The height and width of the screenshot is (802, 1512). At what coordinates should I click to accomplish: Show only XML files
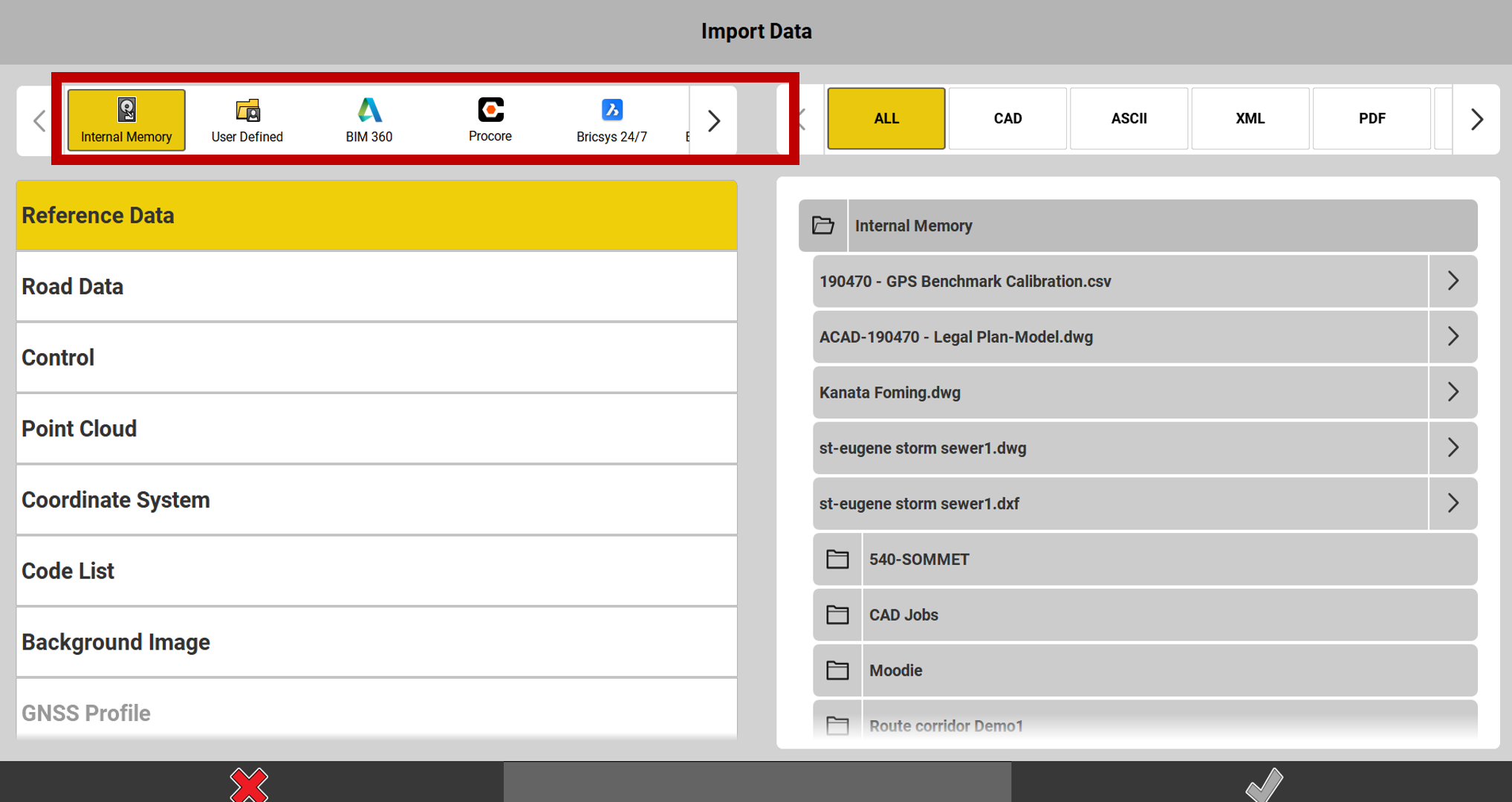click(x=1250, y=118)
